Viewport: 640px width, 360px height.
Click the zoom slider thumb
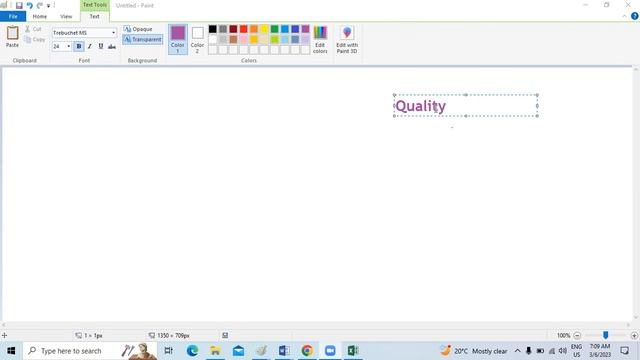606,335
